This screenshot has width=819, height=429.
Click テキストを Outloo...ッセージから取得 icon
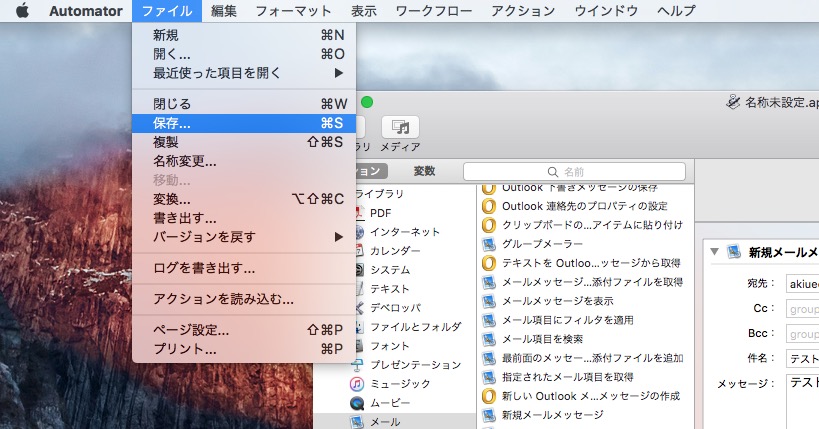point(488,263)
